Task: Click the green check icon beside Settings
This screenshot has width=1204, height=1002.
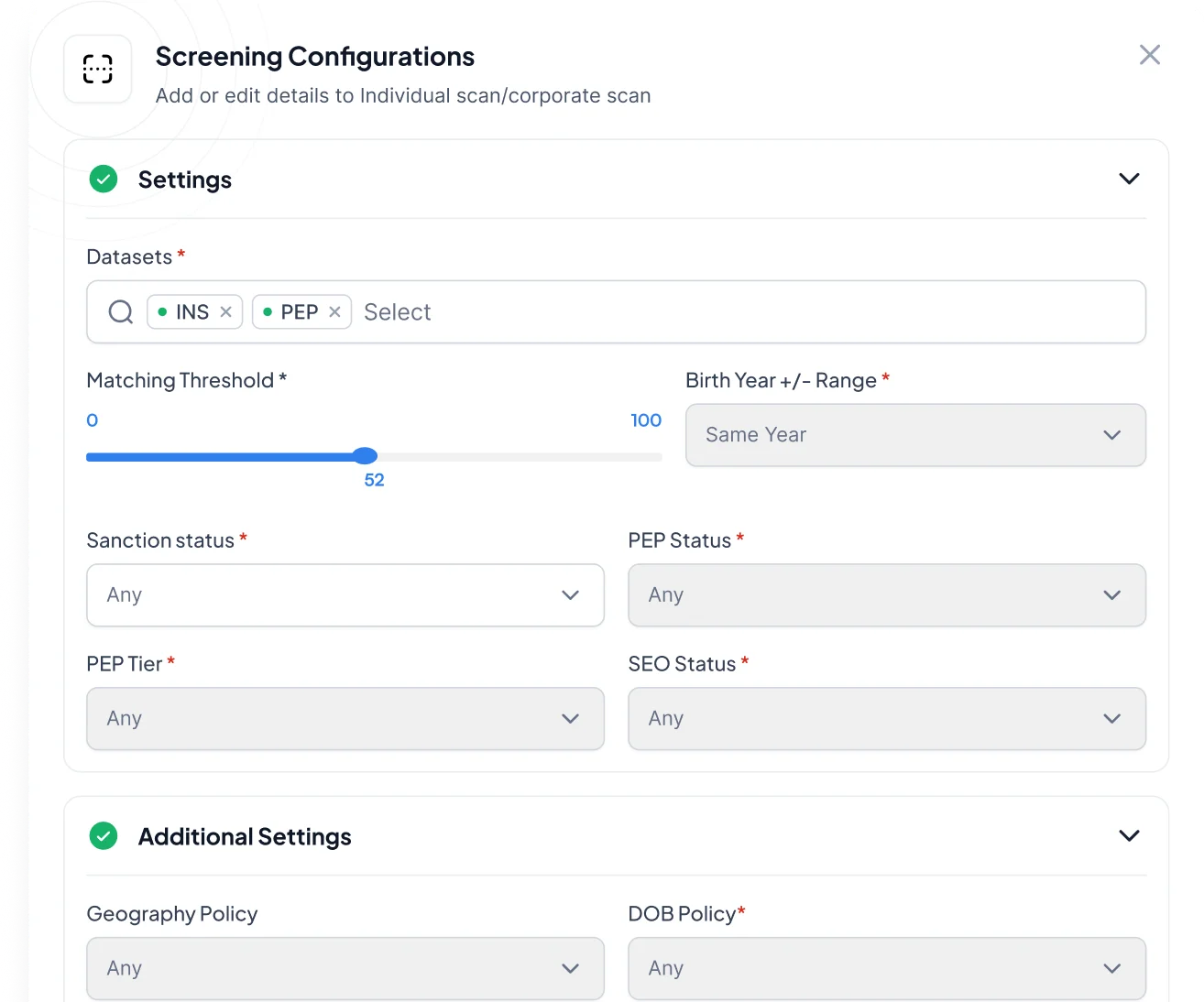Action: click(x=104, y=180)
